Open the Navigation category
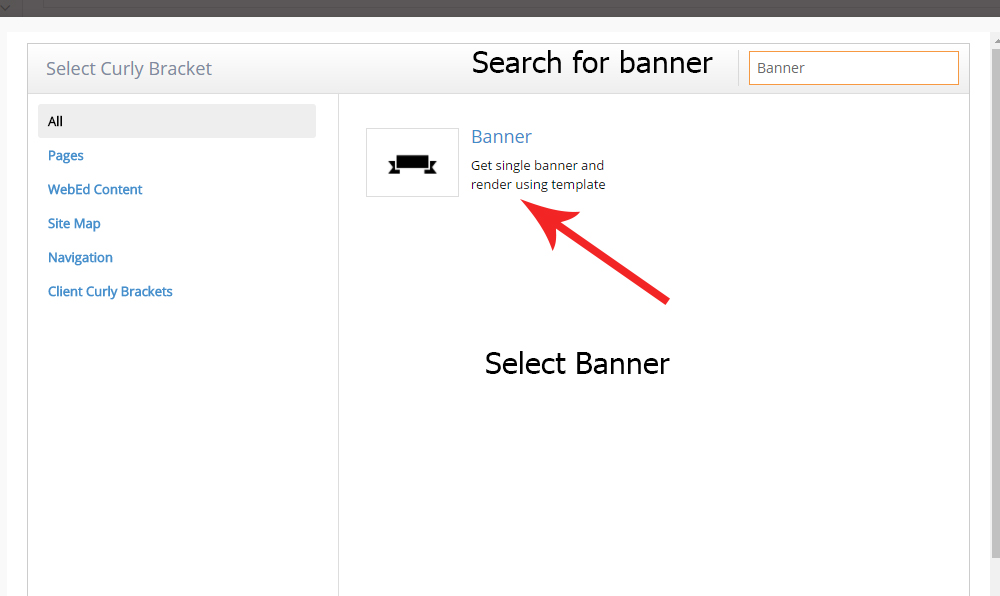This screenshot has height=596, width=1000. click(80, 257)
